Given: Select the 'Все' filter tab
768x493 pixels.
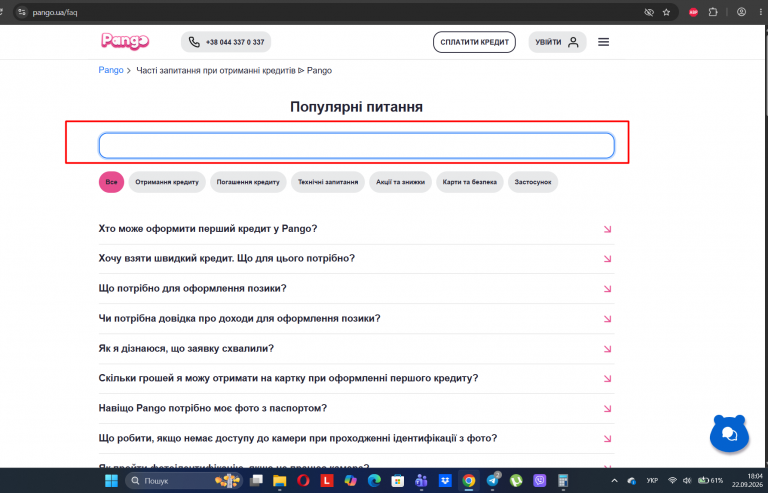Looking at the screenshot, I should coord(111,182).
